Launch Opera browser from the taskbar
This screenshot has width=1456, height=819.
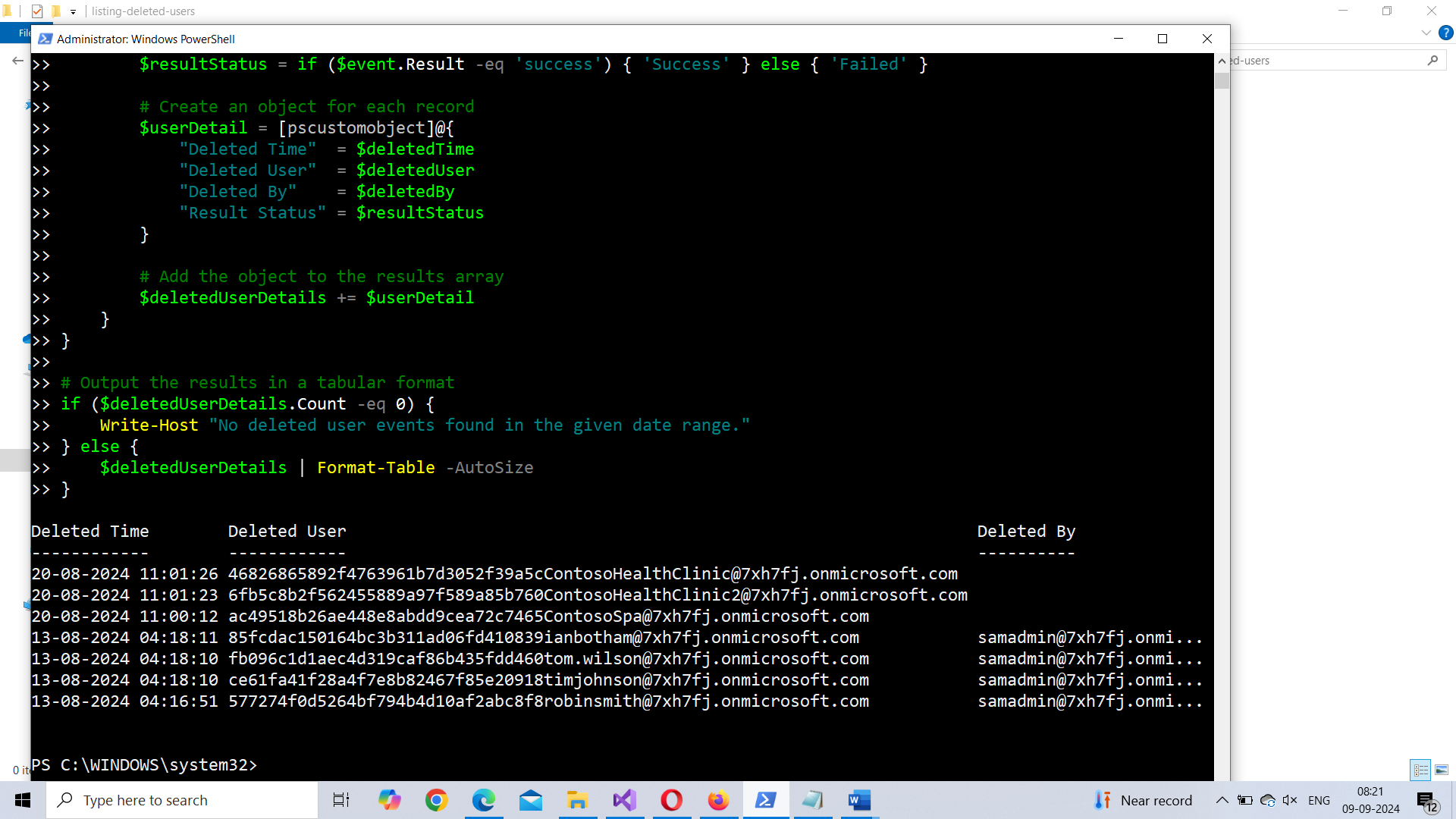672,800
